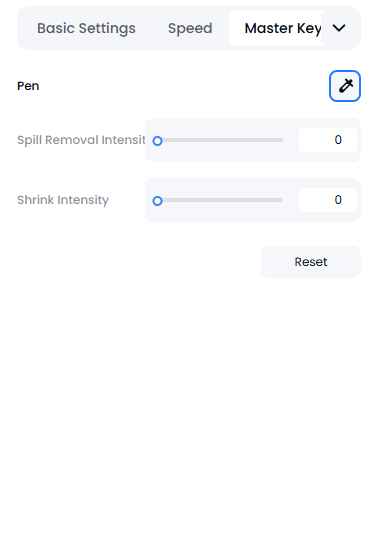Click the middle of the Shrink Intensity track
This screenshot has height=552, width=376.
pos(220,200)
